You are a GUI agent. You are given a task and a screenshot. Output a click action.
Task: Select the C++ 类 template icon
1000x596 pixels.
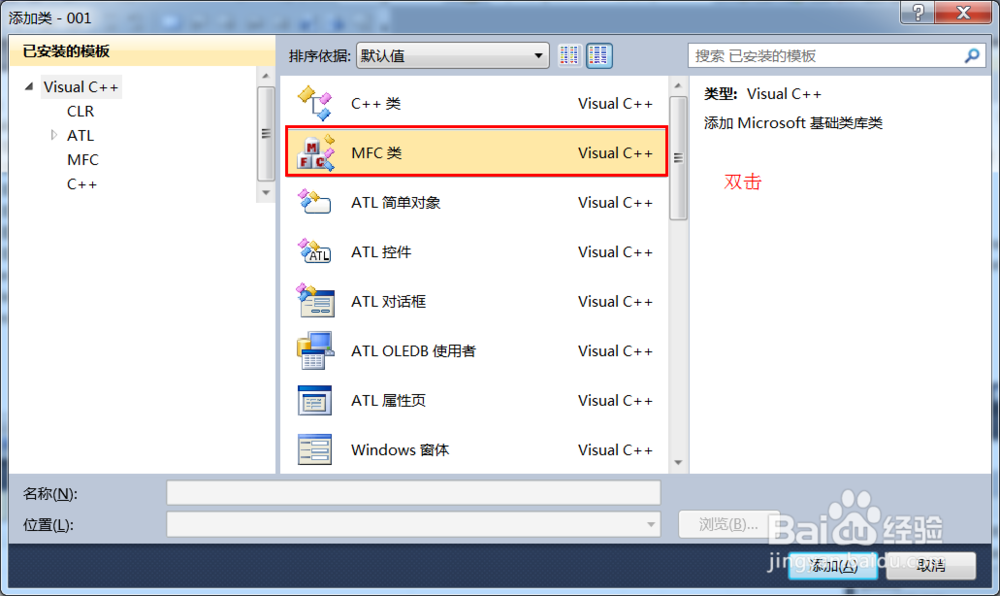[x=315, y=103]
